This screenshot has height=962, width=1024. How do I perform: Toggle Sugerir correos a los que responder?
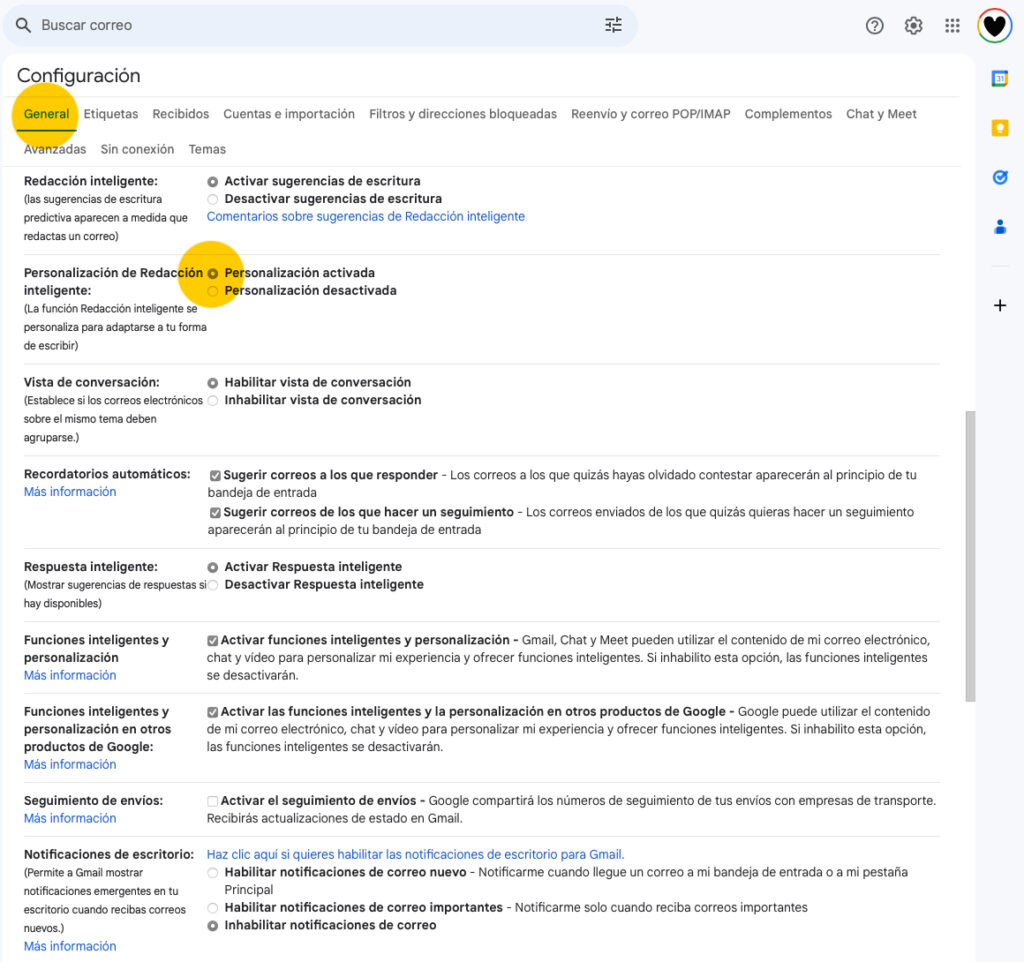click(215, 475)
